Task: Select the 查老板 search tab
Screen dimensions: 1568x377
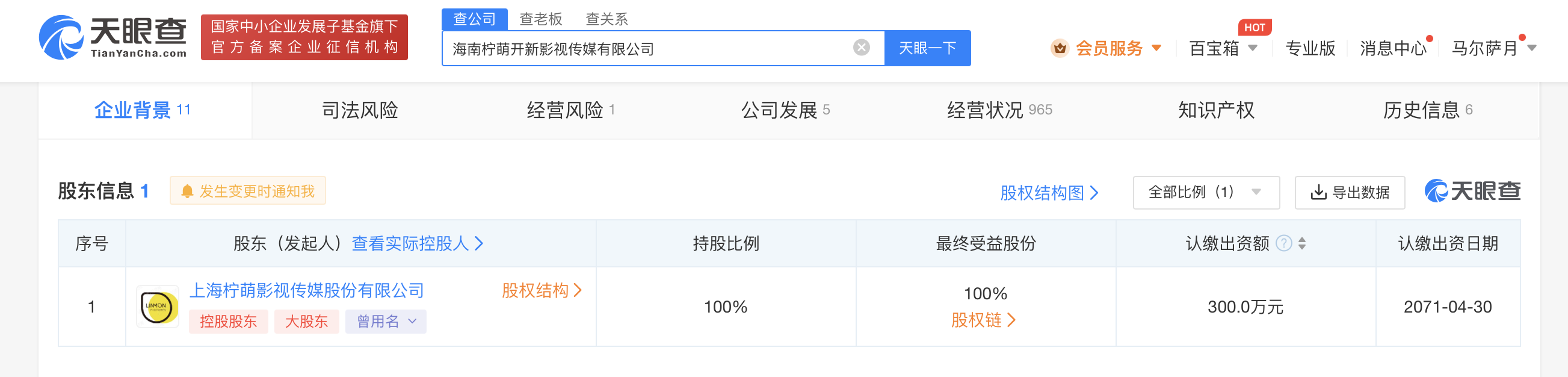Action: (540, 19)
